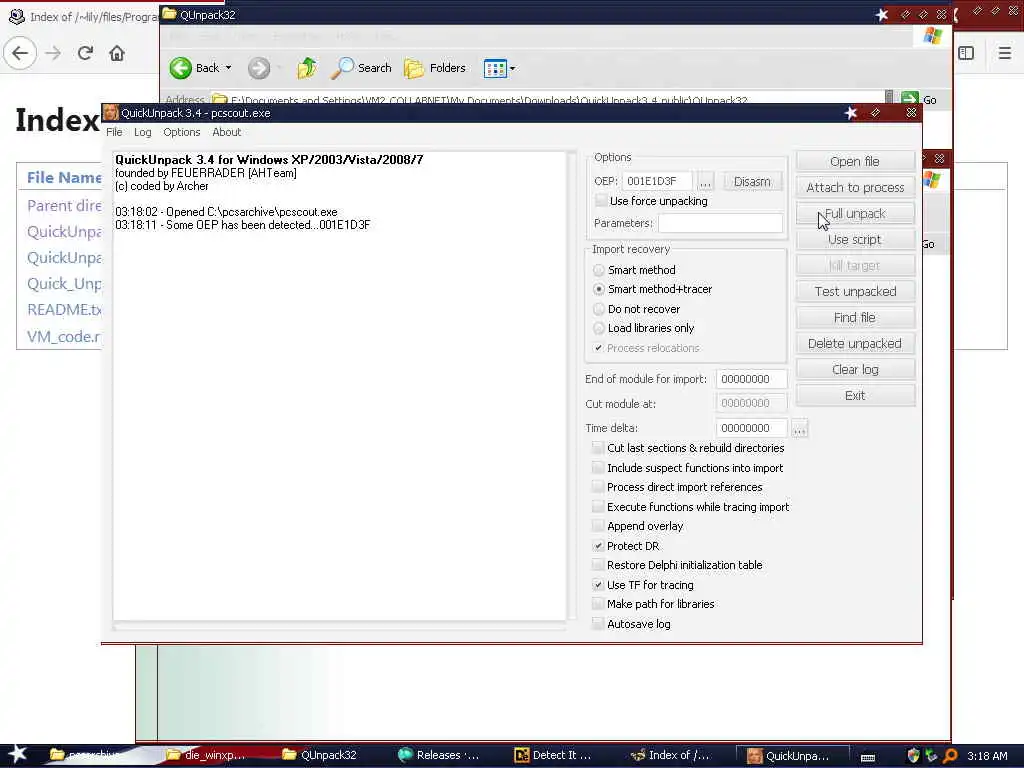Uncheck Use TF for tracing checkbox

click(598, 585)
